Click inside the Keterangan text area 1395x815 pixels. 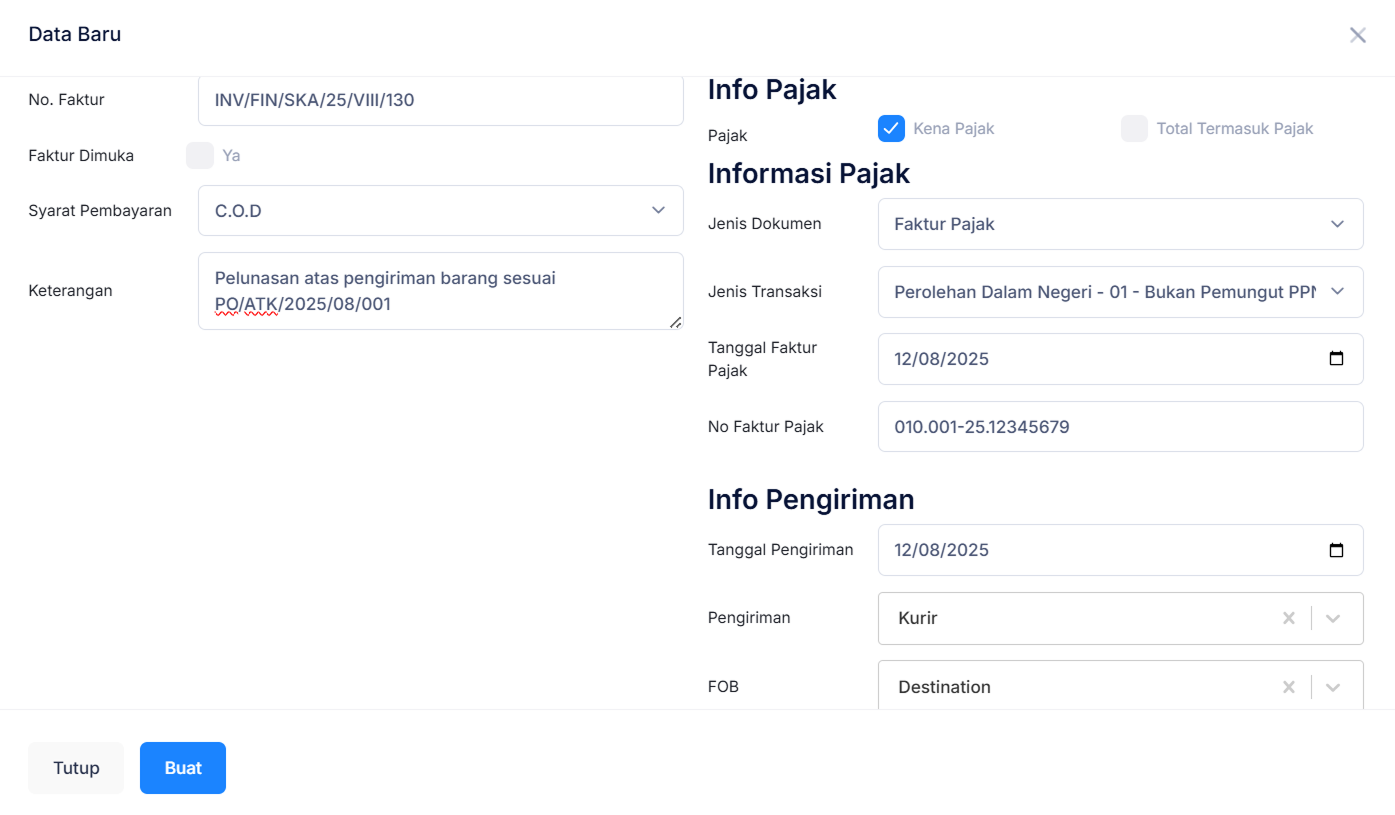(x=440, y=290)
